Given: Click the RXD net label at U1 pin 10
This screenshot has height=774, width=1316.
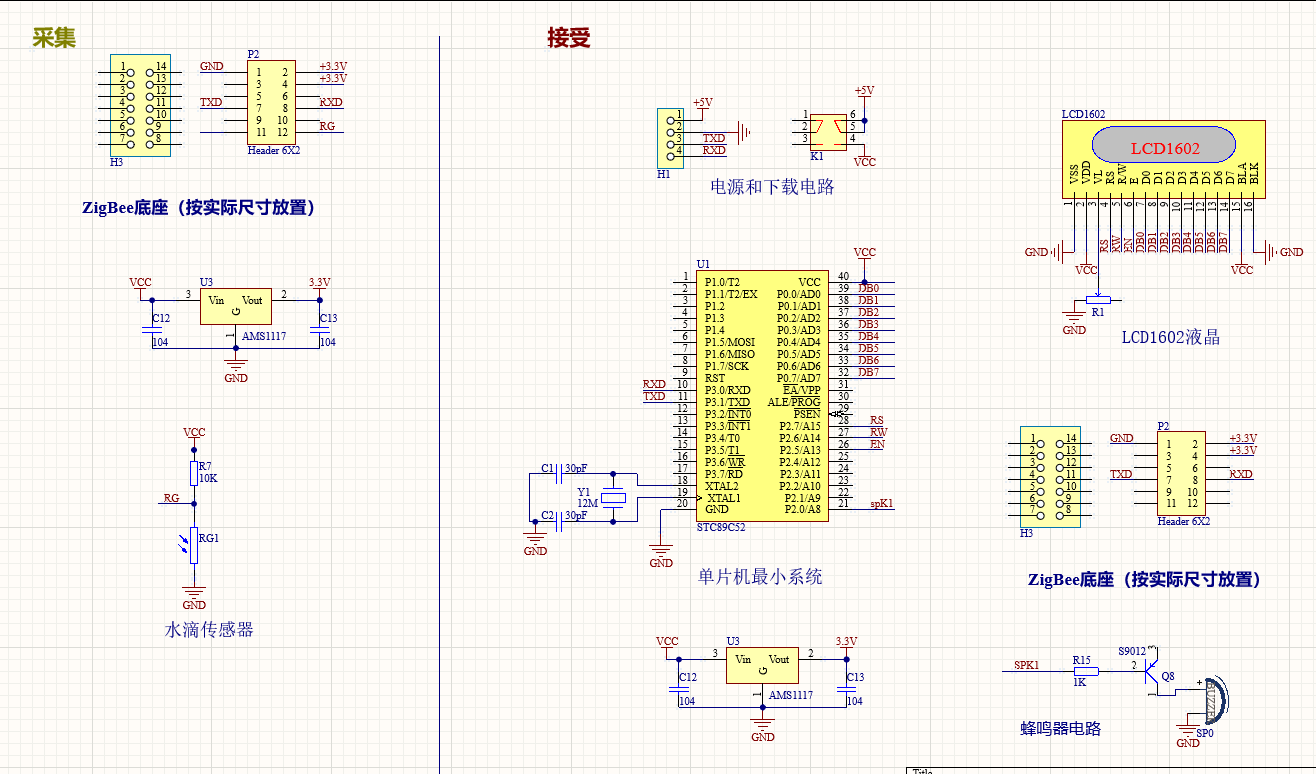Looking at the screenshot, I should [x=654, y=384].
